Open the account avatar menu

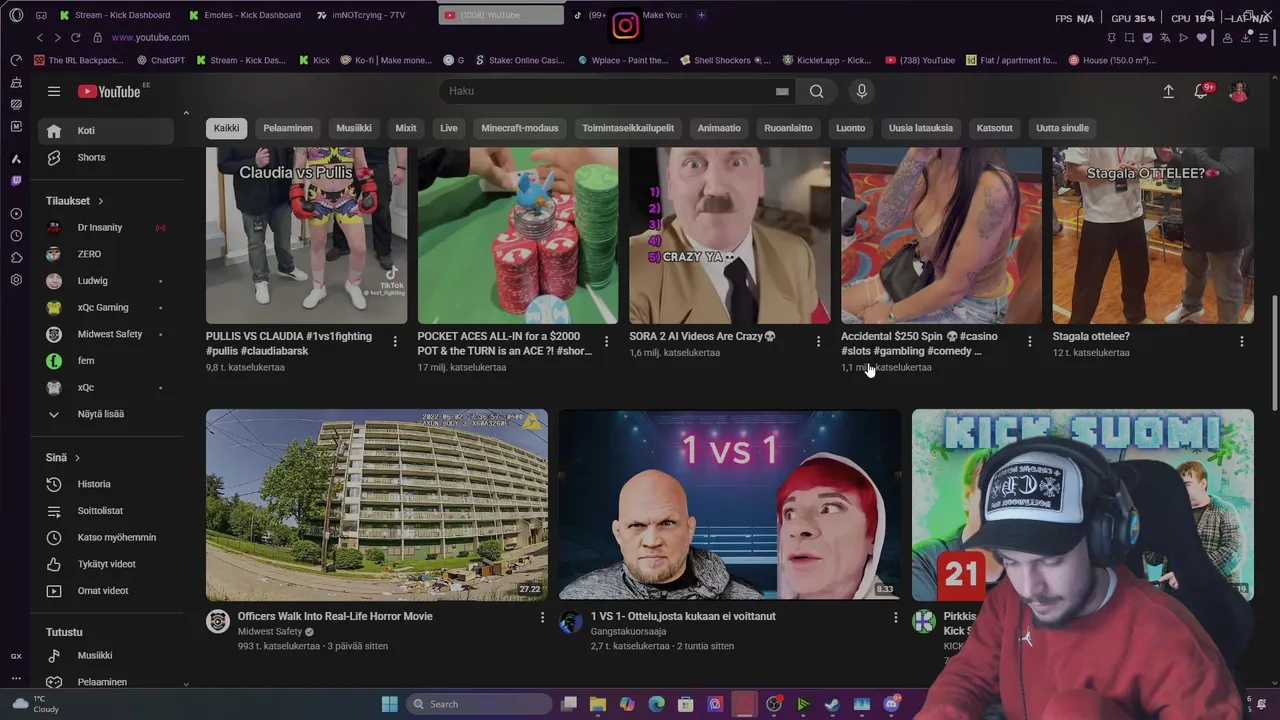click(1239, 91)
